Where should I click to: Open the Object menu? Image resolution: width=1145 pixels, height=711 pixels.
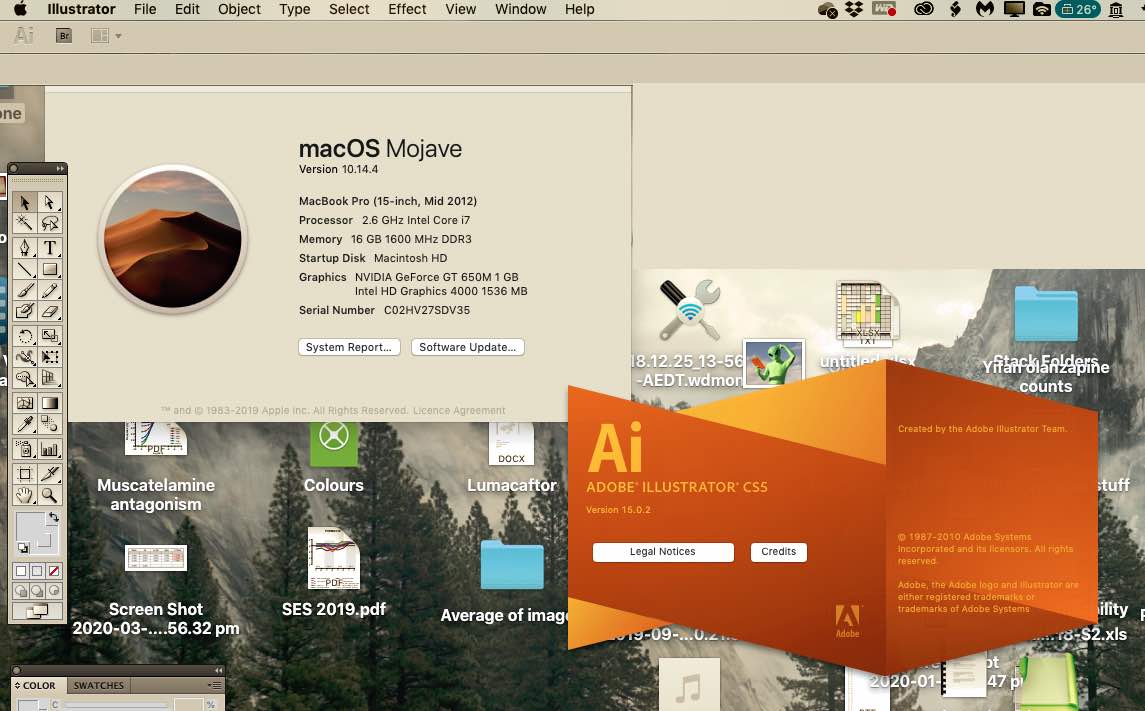click(x=239, y=9)
